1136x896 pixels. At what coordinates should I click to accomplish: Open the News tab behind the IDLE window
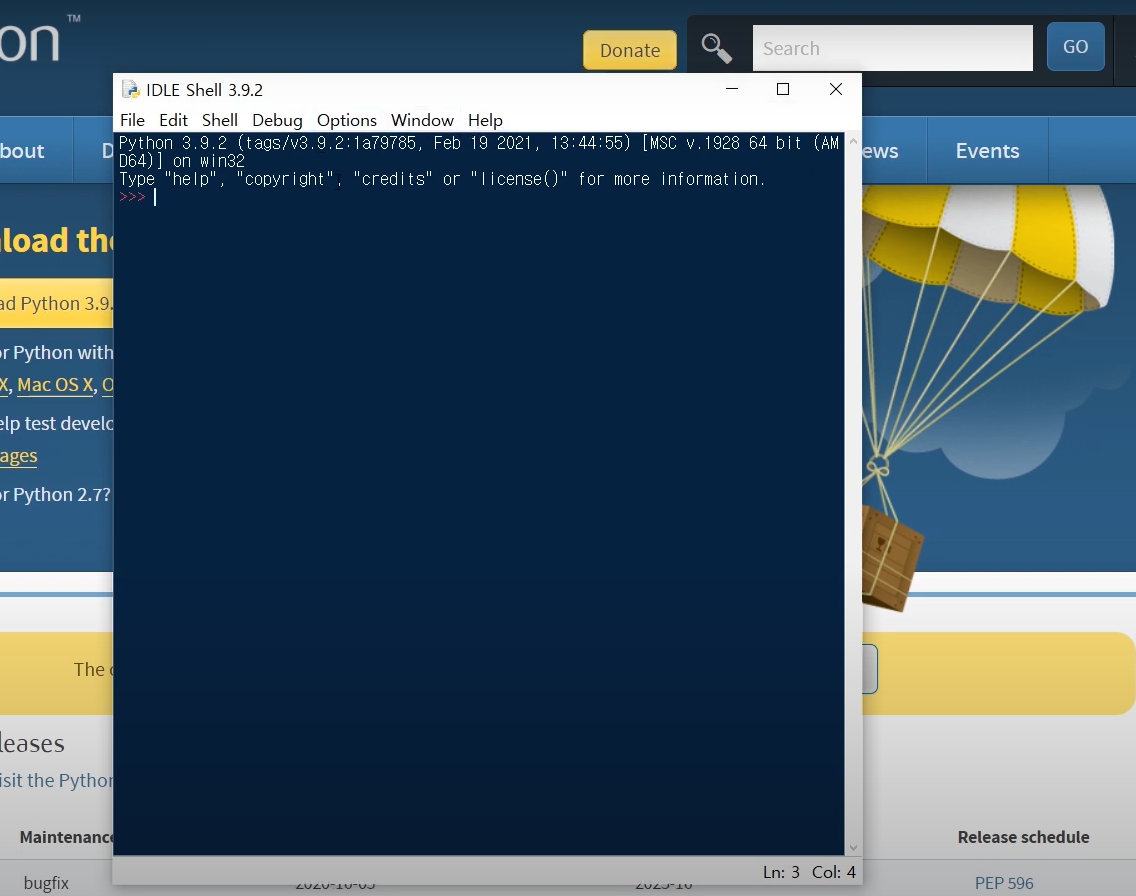coord(894,151)
